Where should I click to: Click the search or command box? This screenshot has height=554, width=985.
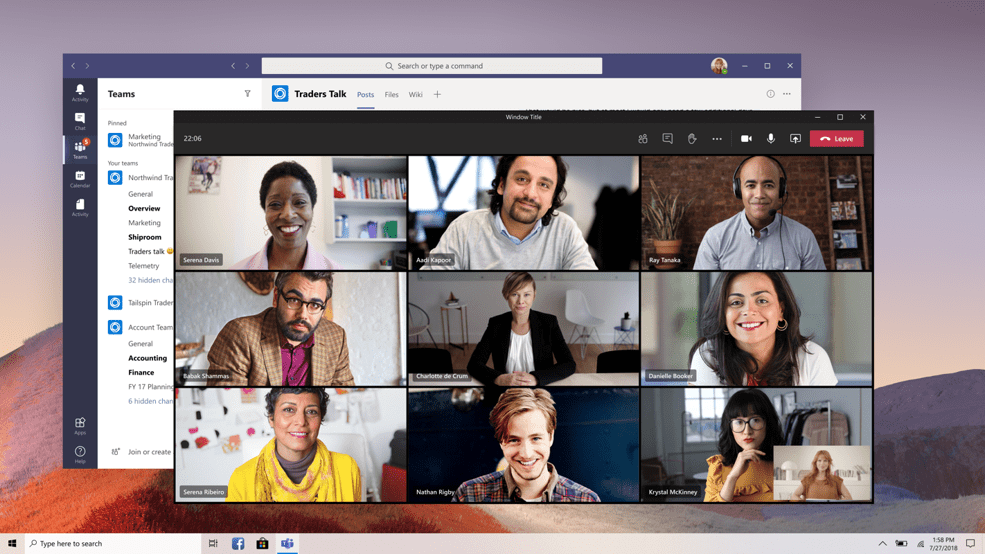[432, 66]
